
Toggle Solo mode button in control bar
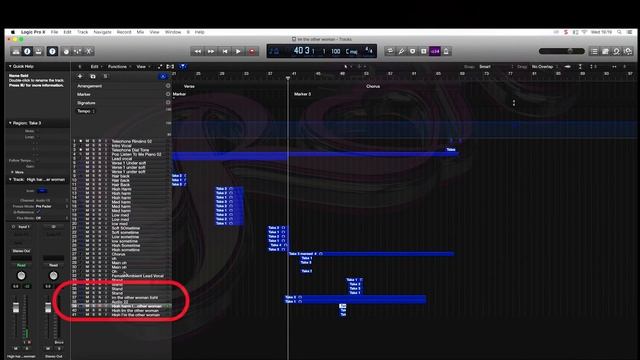(x=412, y=51)
